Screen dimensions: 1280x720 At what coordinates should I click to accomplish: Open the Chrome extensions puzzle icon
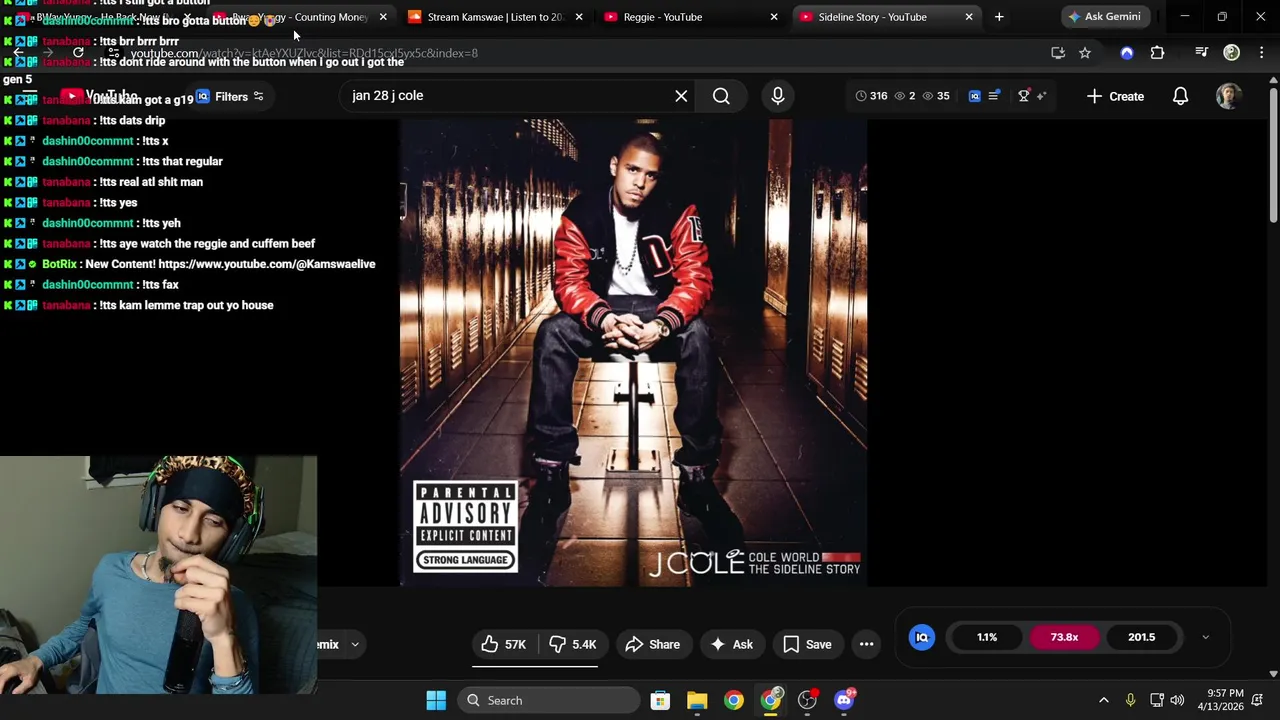pyautogui.click(x=1157, y=53)
